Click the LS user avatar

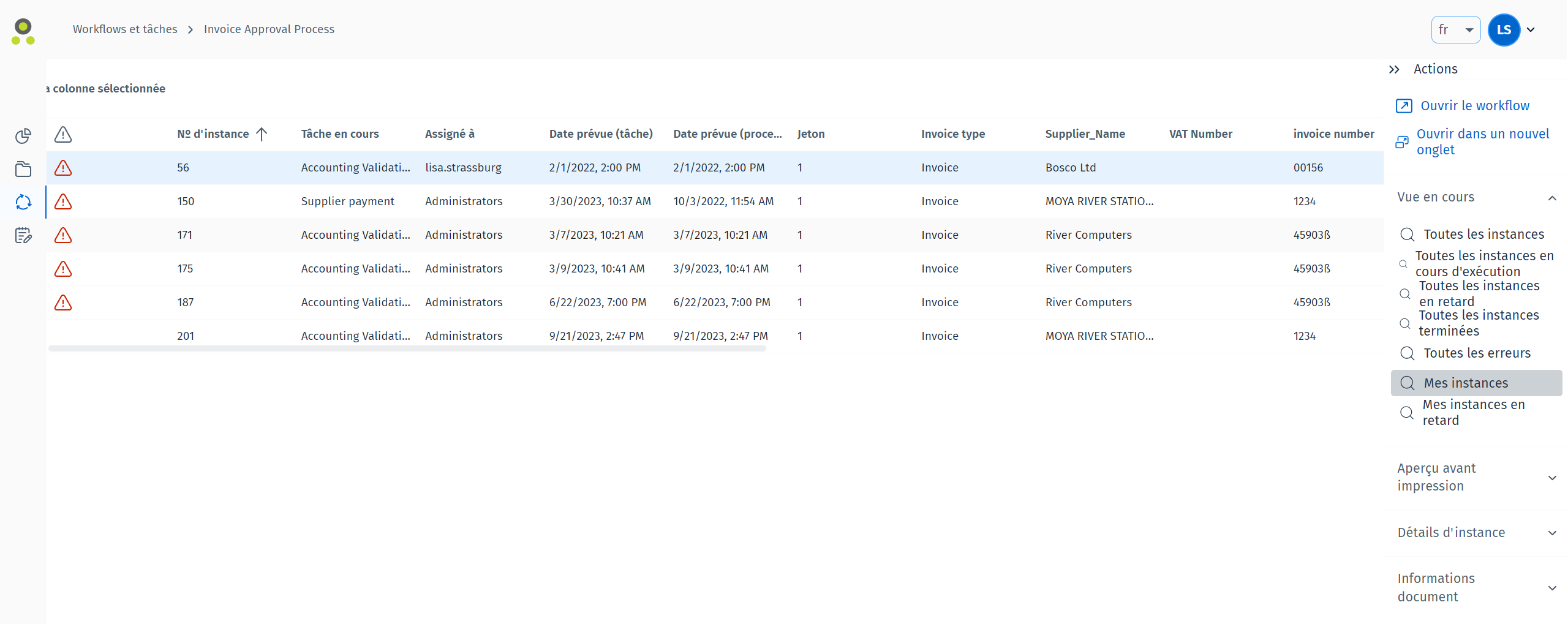[1504, 30]
